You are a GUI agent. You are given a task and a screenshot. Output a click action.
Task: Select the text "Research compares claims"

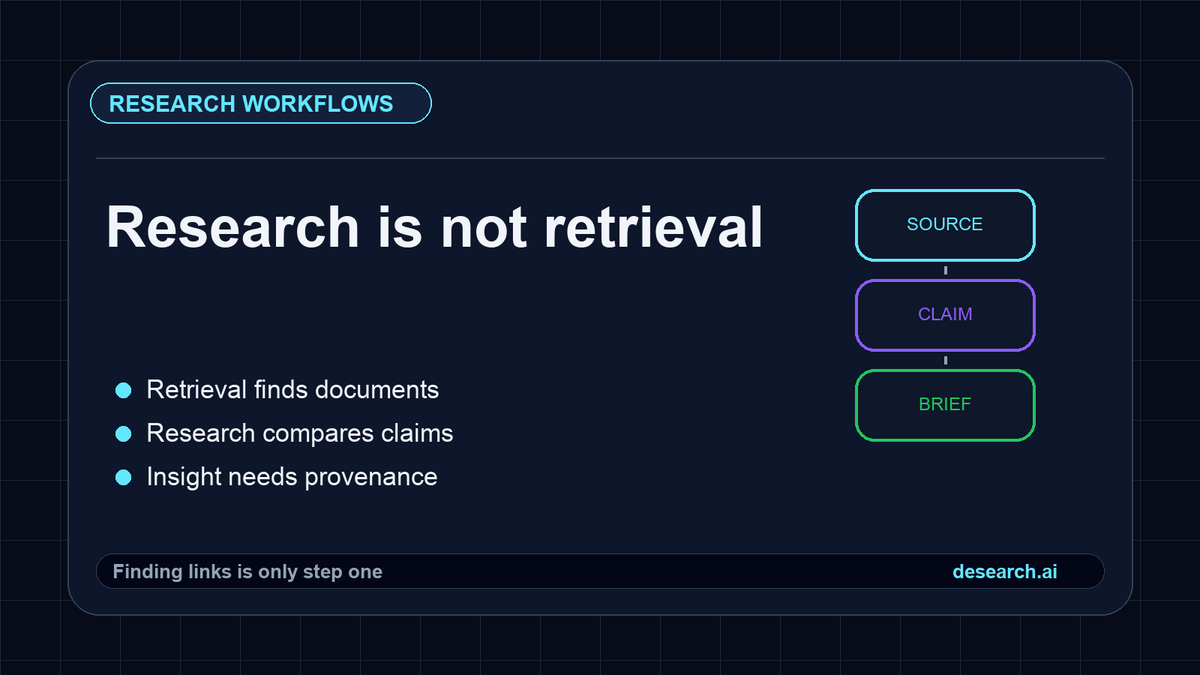pyautogui.click(x=300, y=433)
